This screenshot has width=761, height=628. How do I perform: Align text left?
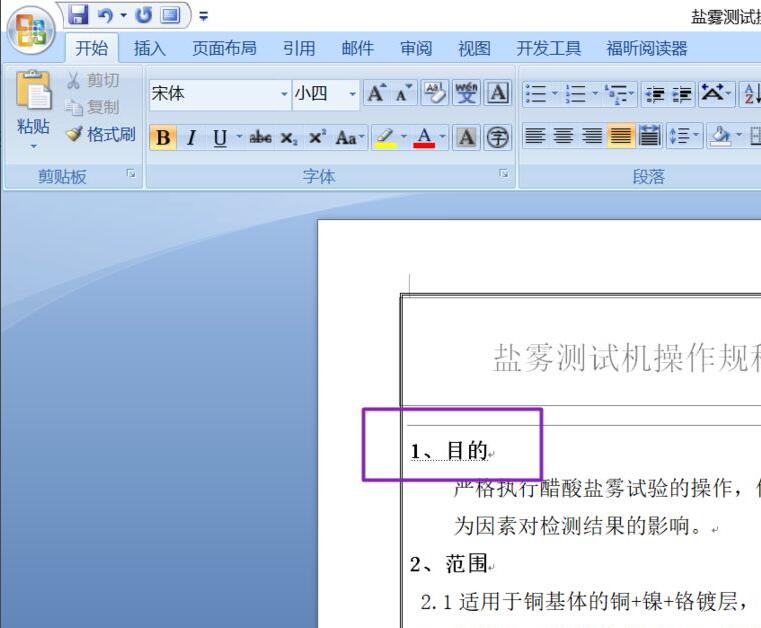click(535, 136)
